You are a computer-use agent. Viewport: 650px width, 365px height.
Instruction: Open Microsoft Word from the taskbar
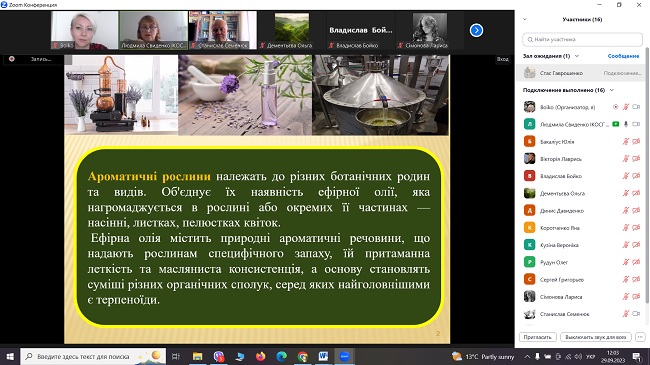click(x=323, y=356)
